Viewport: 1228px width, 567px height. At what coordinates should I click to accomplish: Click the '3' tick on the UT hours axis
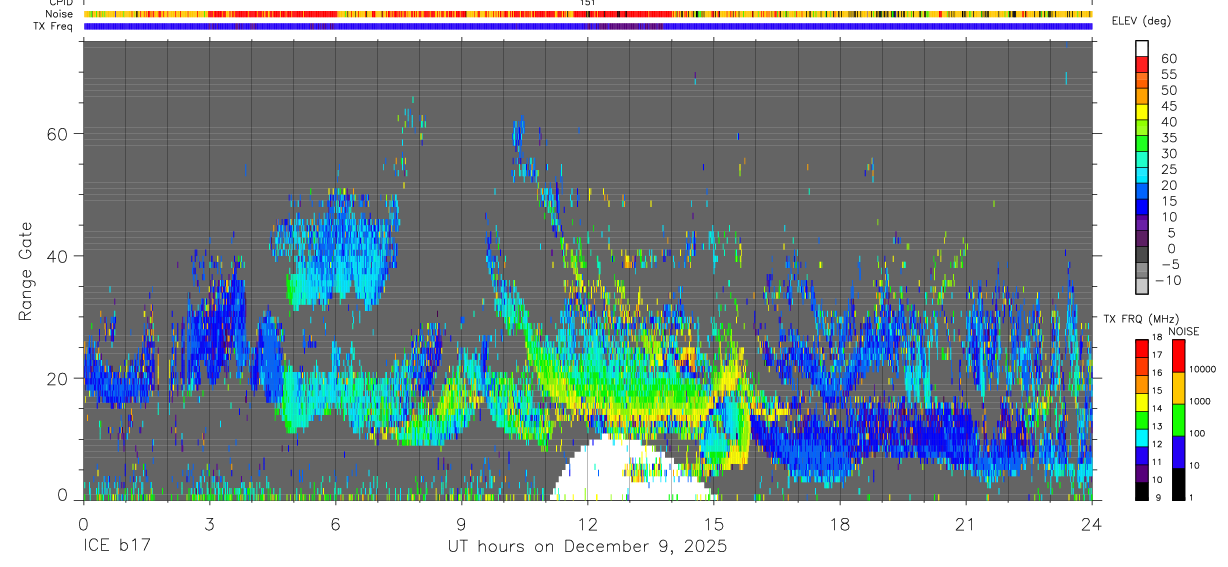(x=210, y=524)
